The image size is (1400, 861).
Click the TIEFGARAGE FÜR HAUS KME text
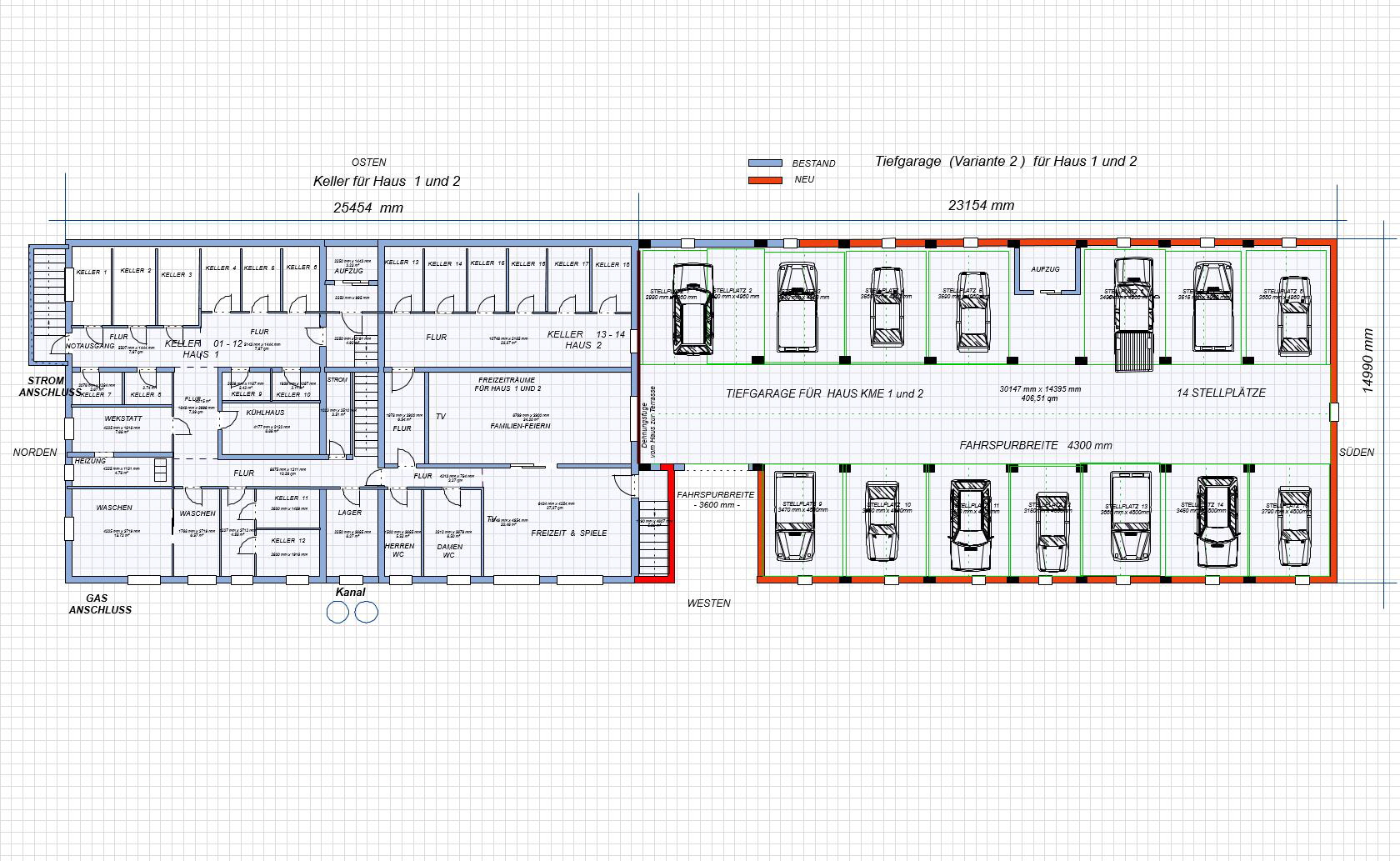point(825,392)
